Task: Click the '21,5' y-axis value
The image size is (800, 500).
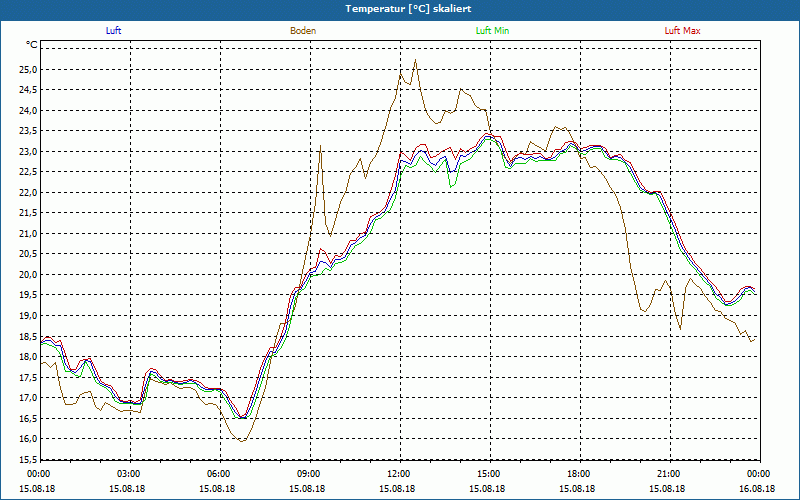Action: pyautogui.click(x=29, y=213)
